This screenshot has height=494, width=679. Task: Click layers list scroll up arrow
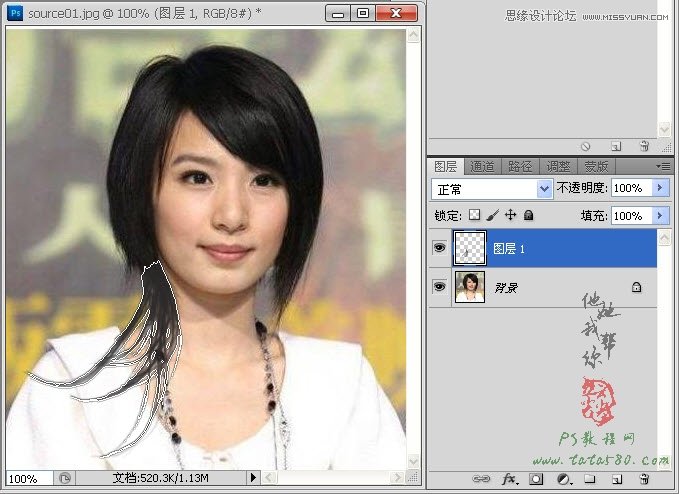[x=664, y=237]
